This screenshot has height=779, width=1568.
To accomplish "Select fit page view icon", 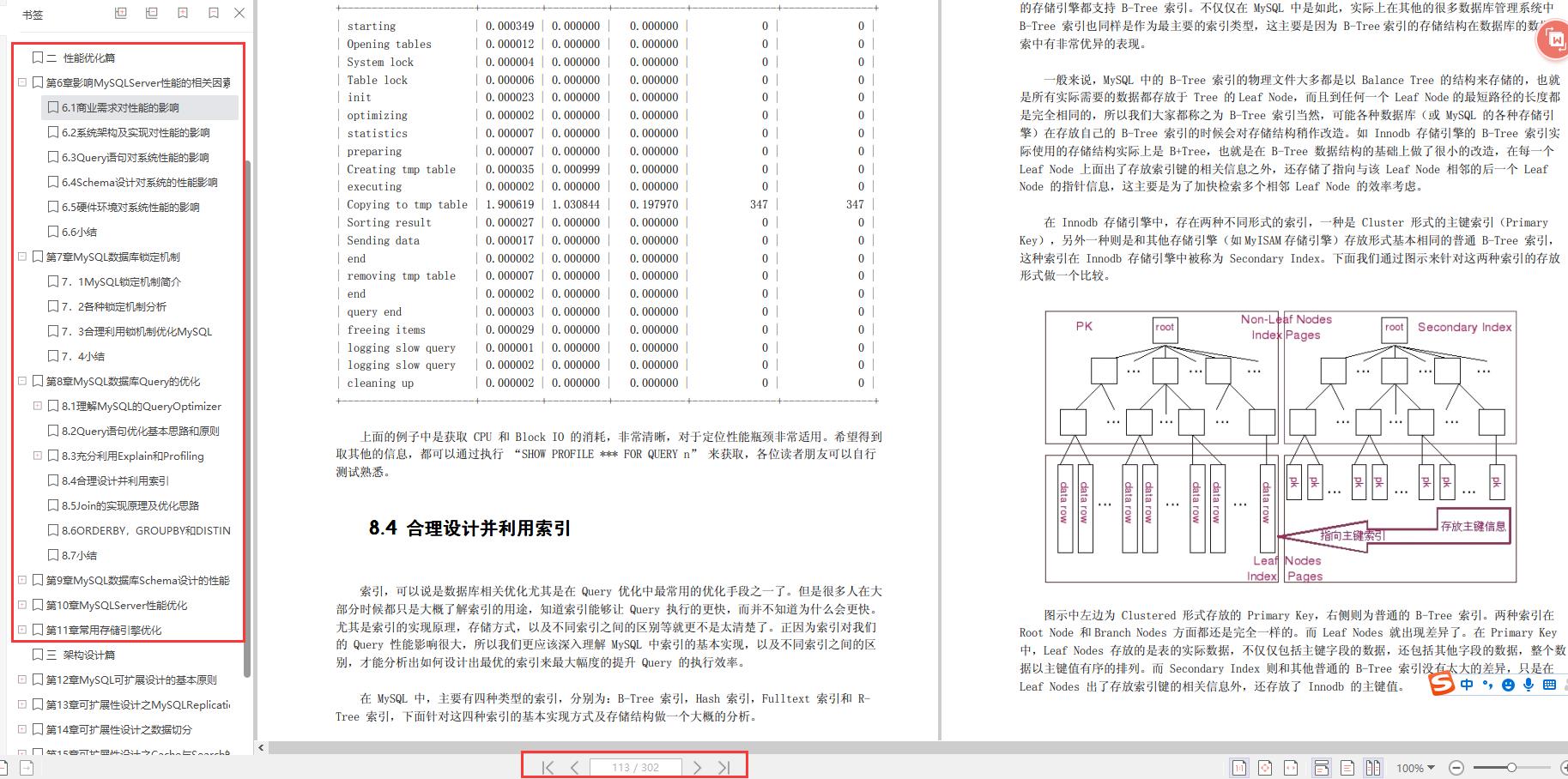I will pyautogui.click(x=1264, y=768).
